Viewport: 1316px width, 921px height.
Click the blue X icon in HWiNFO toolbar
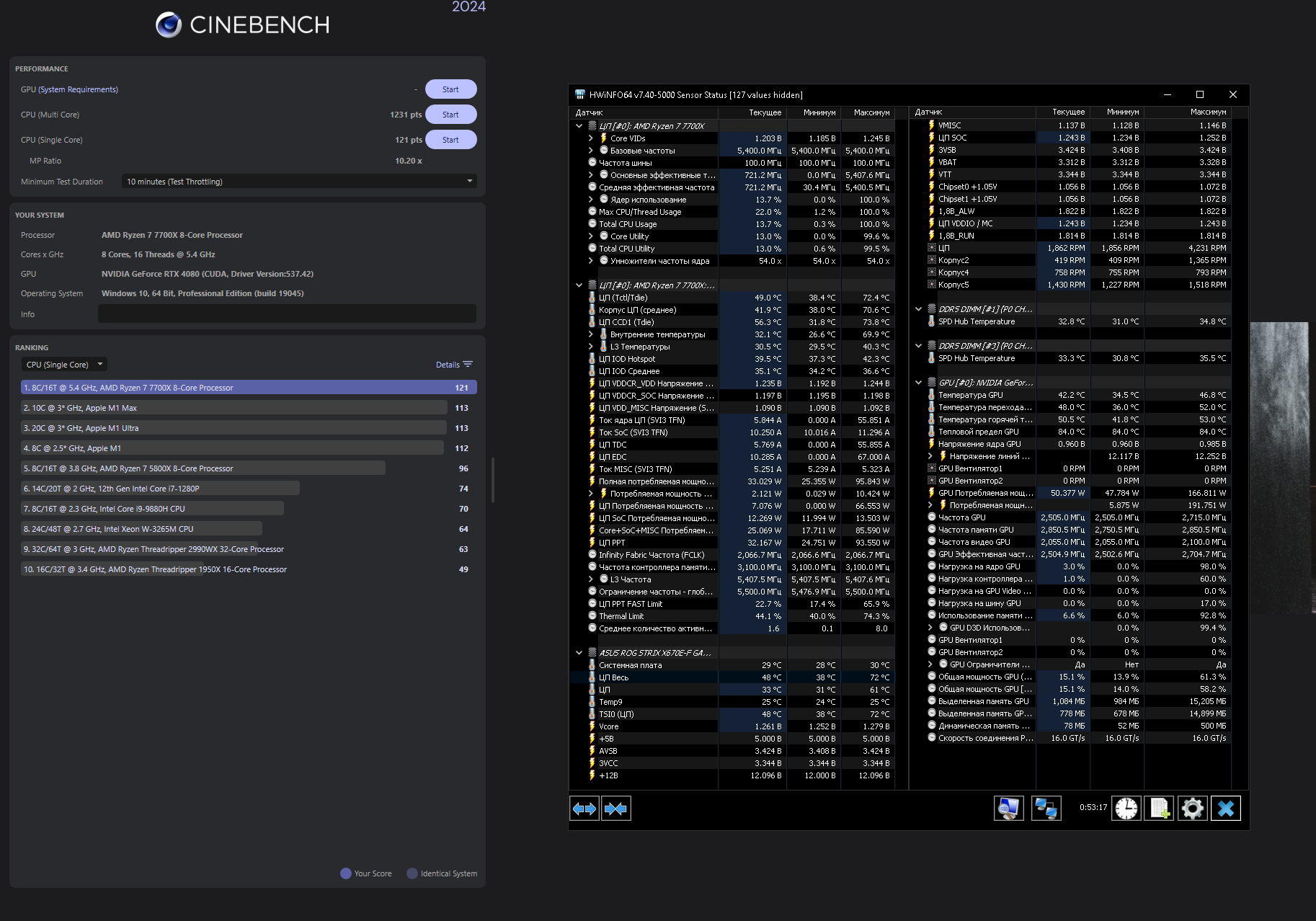coord(1226,809)
